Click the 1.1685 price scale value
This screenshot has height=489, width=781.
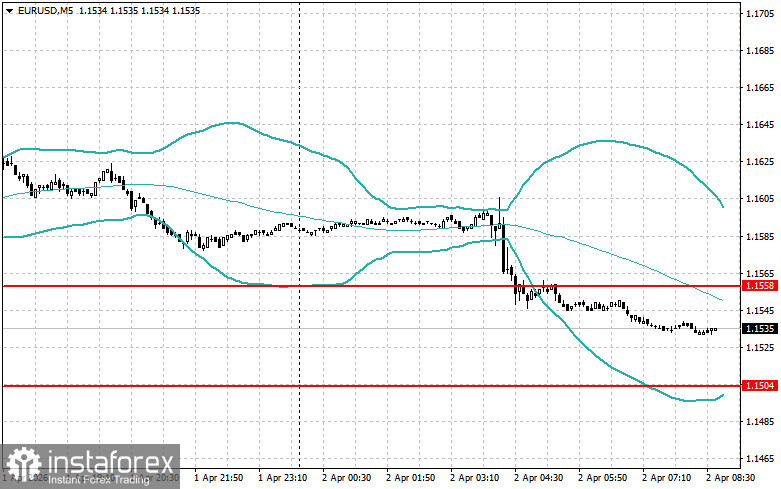[x=760, y=50]
